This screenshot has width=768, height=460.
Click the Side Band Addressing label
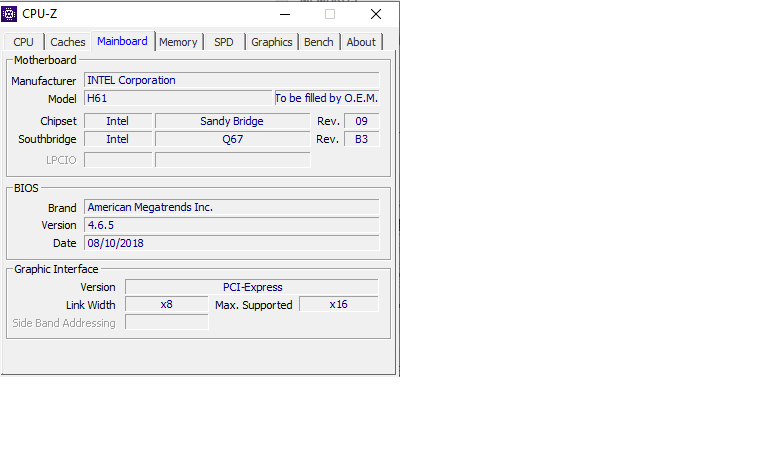[x=64, y=323]
